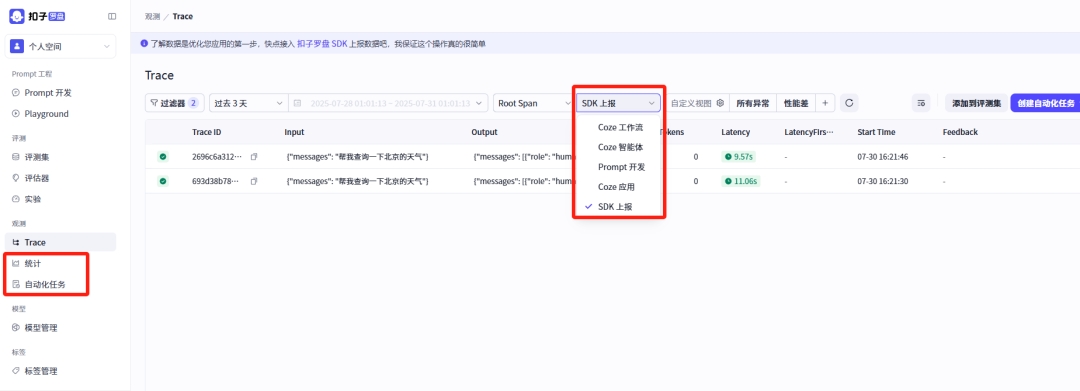
Task: Open 扣子罗盘 SDK link in banner
Action: pos(322,43)
